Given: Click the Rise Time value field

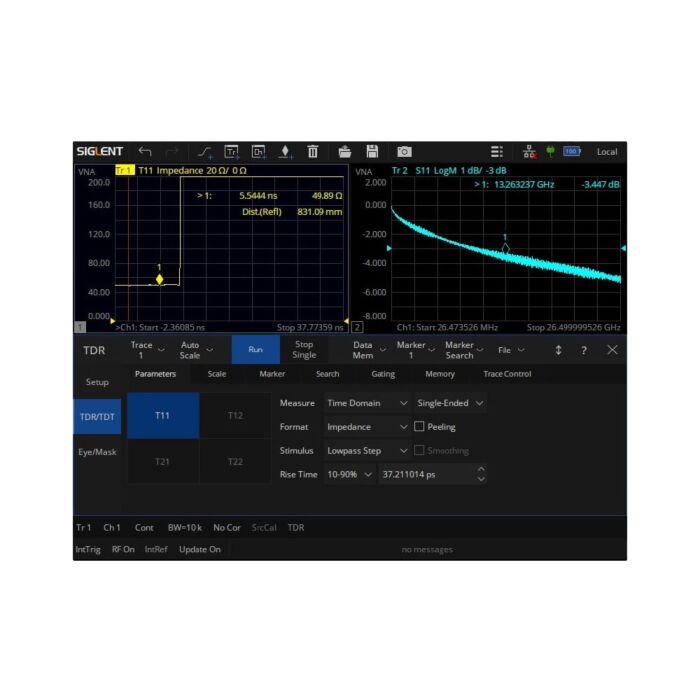Looking at the screenshot, I should 425,475.
